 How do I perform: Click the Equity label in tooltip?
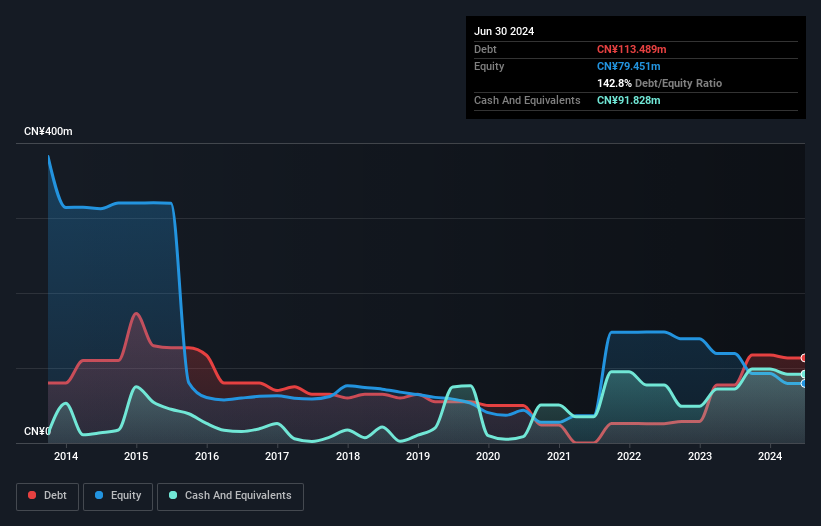[x=489, y=66]
